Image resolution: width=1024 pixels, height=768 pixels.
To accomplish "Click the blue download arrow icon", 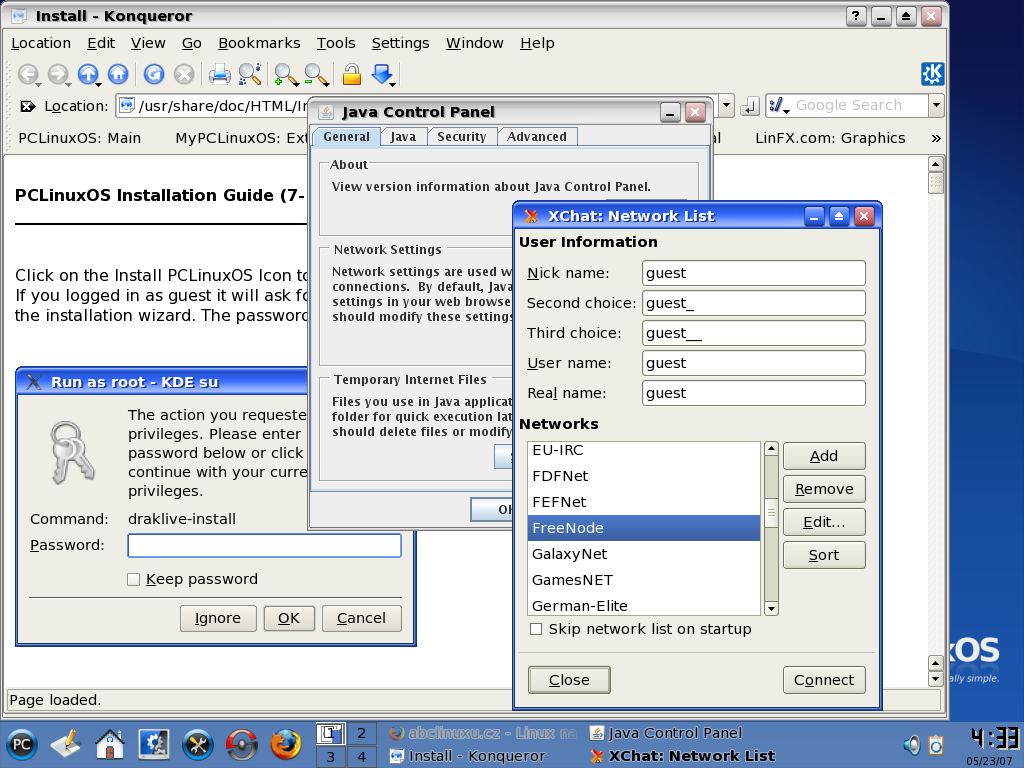I will (x=382, y=73).
